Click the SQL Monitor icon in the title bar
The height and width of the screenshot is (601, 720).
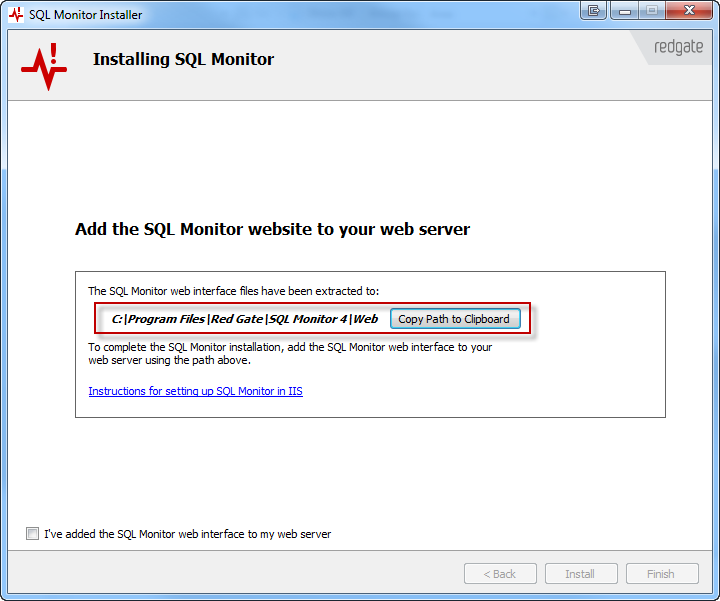click(x=15, y=15)
